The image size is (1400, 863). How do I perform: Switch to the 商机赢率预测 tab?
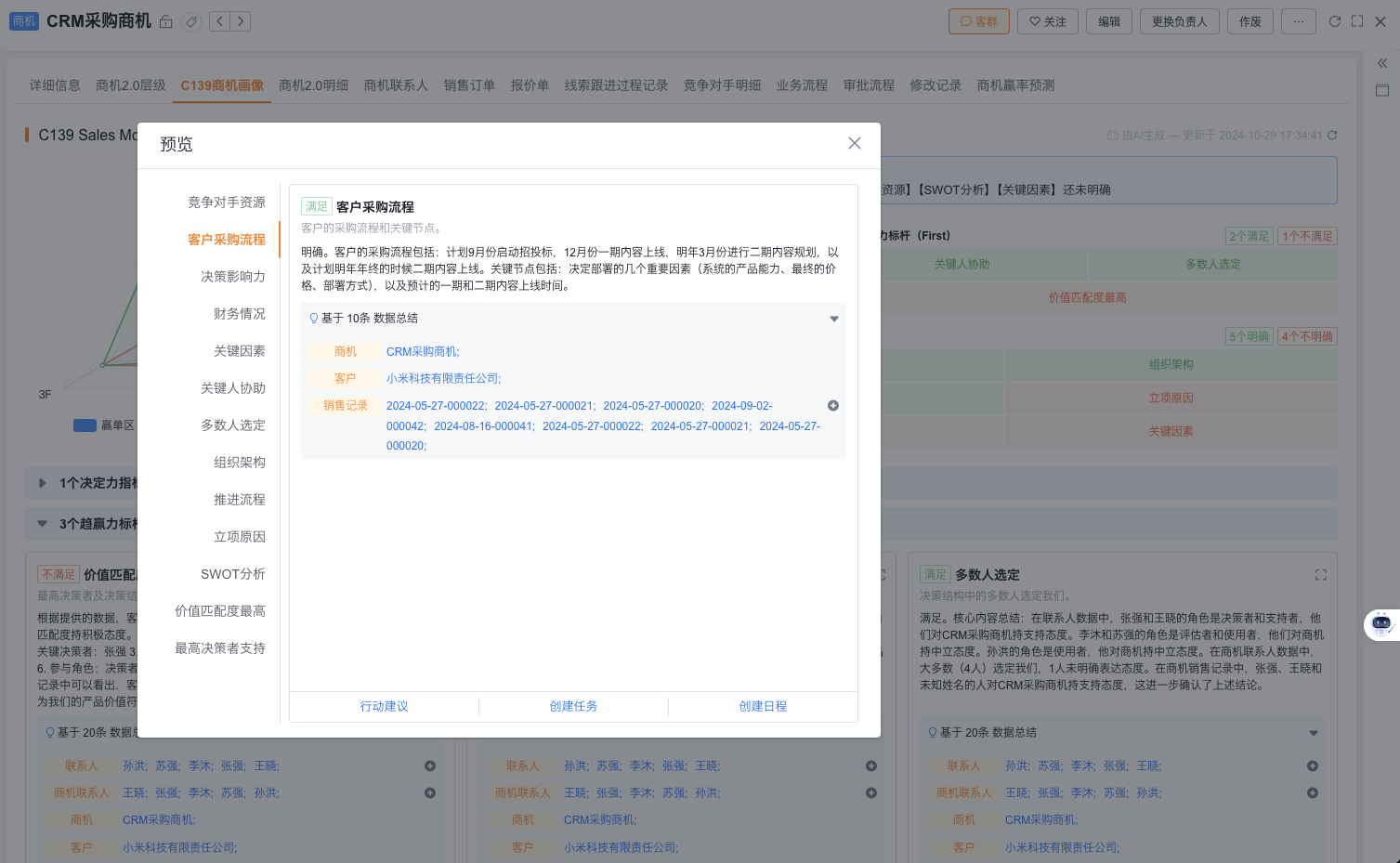pyautogui.click(x=1014, y=85)
